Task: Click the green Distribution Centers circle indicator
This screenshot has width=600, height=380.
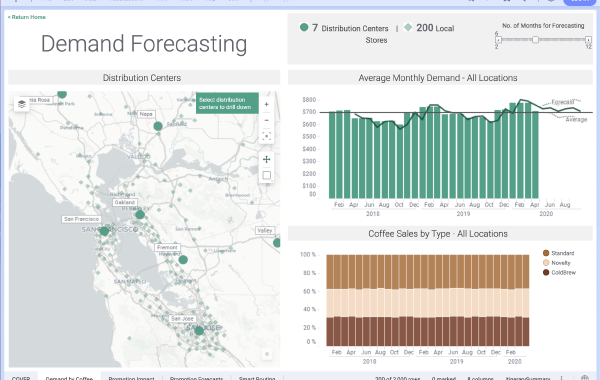Action: [x=304, y=27]
